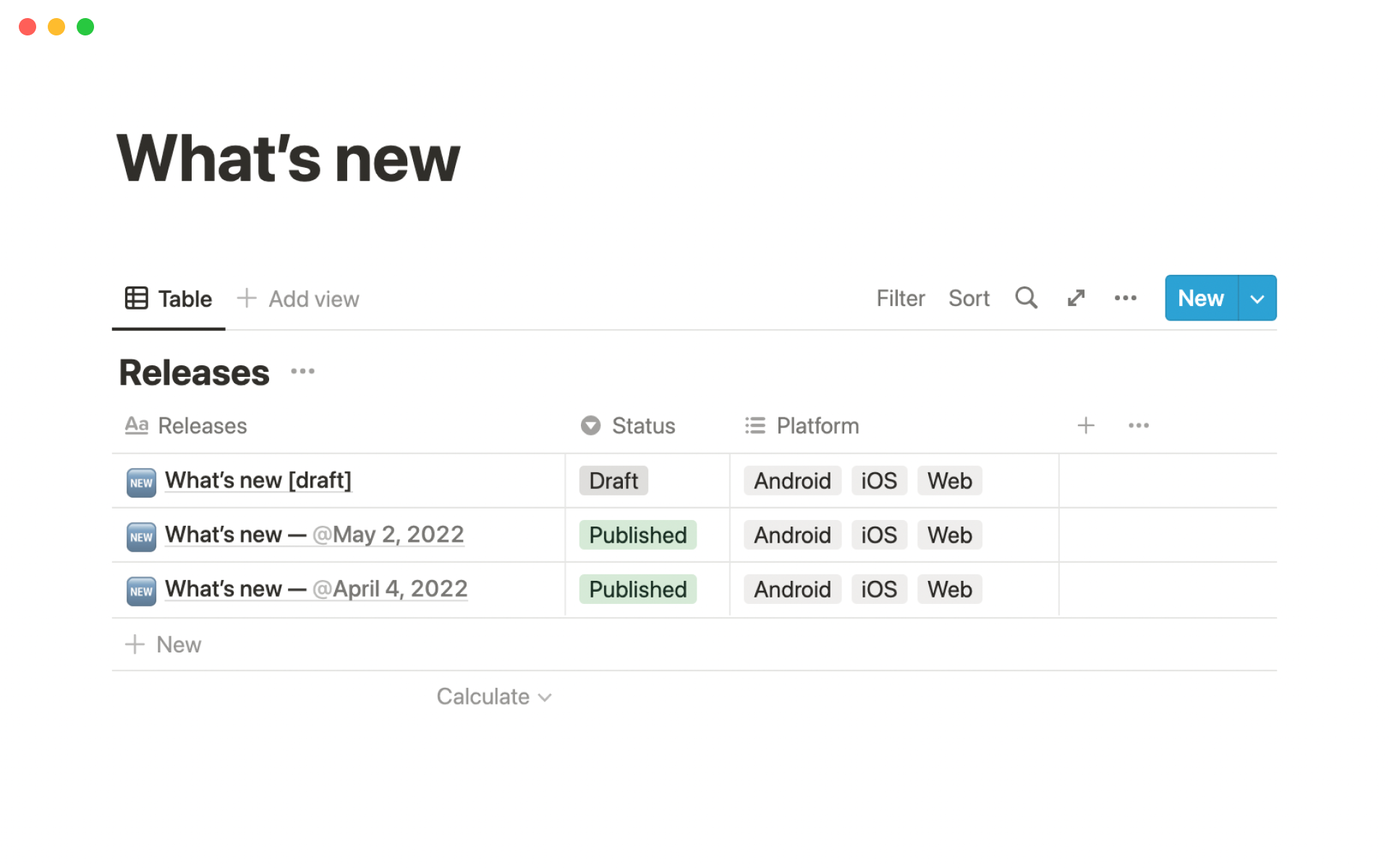Expand the dropdown arrow beside New button
Screen dimensions: 1389x868
(1257, 298)
